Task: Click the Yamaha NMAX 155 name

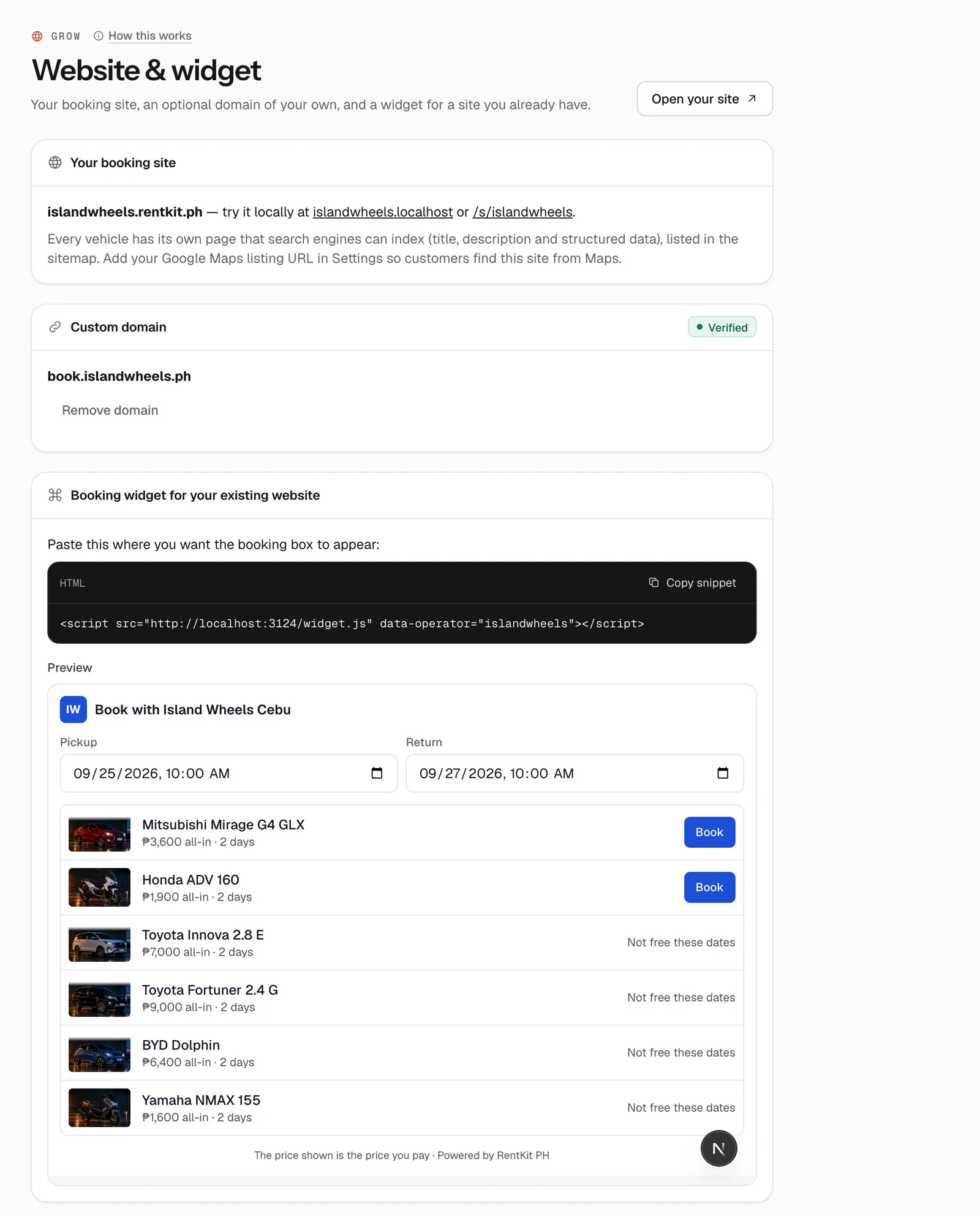Action: [x=201, y=1100]
